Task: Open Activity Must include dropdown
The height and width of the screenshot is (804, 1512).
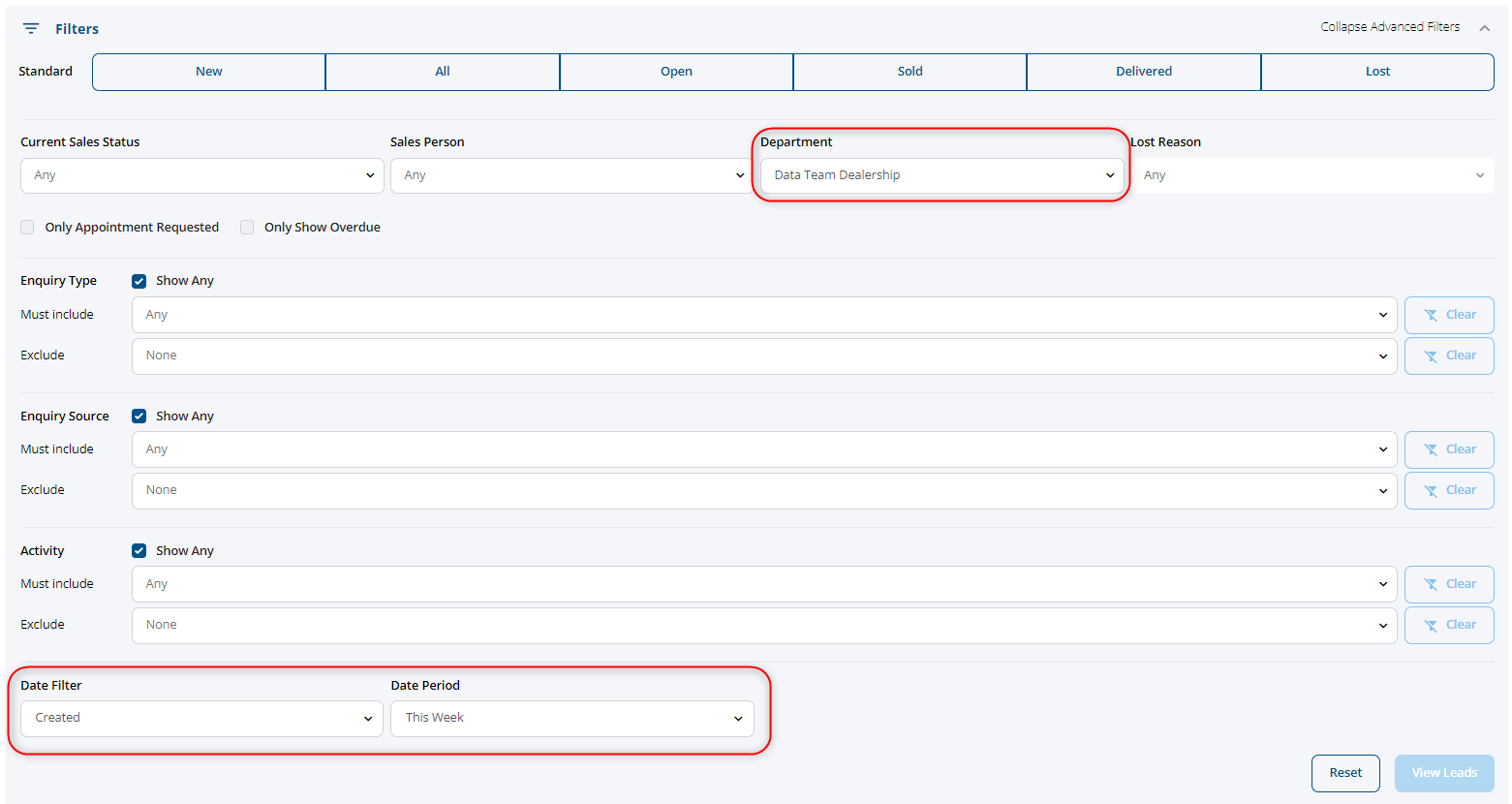Action: [x=764, y=584]
